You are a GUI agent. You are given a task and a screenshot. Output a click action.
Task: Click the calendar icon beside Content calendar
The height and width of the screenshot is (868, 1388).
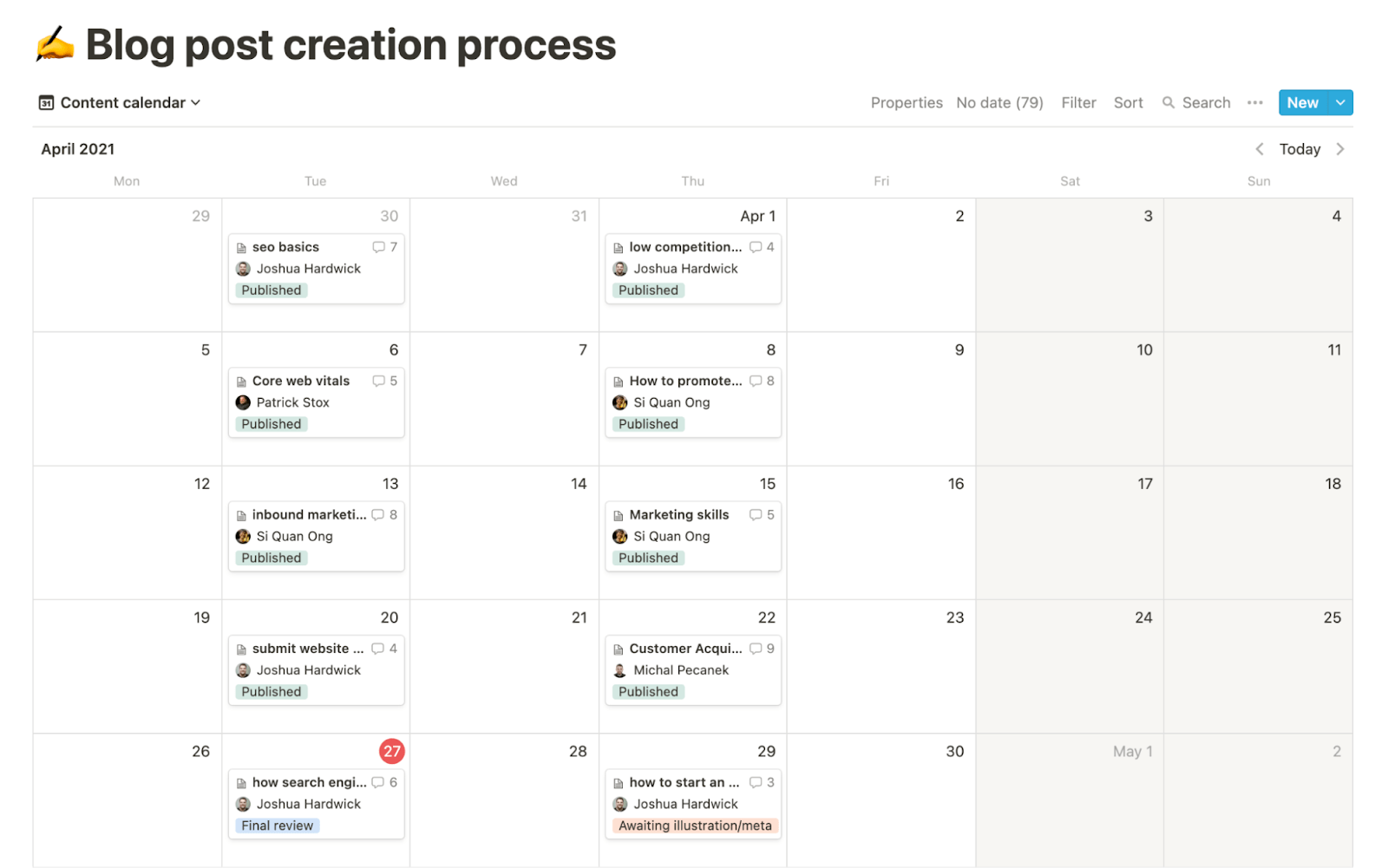[46, 102]
